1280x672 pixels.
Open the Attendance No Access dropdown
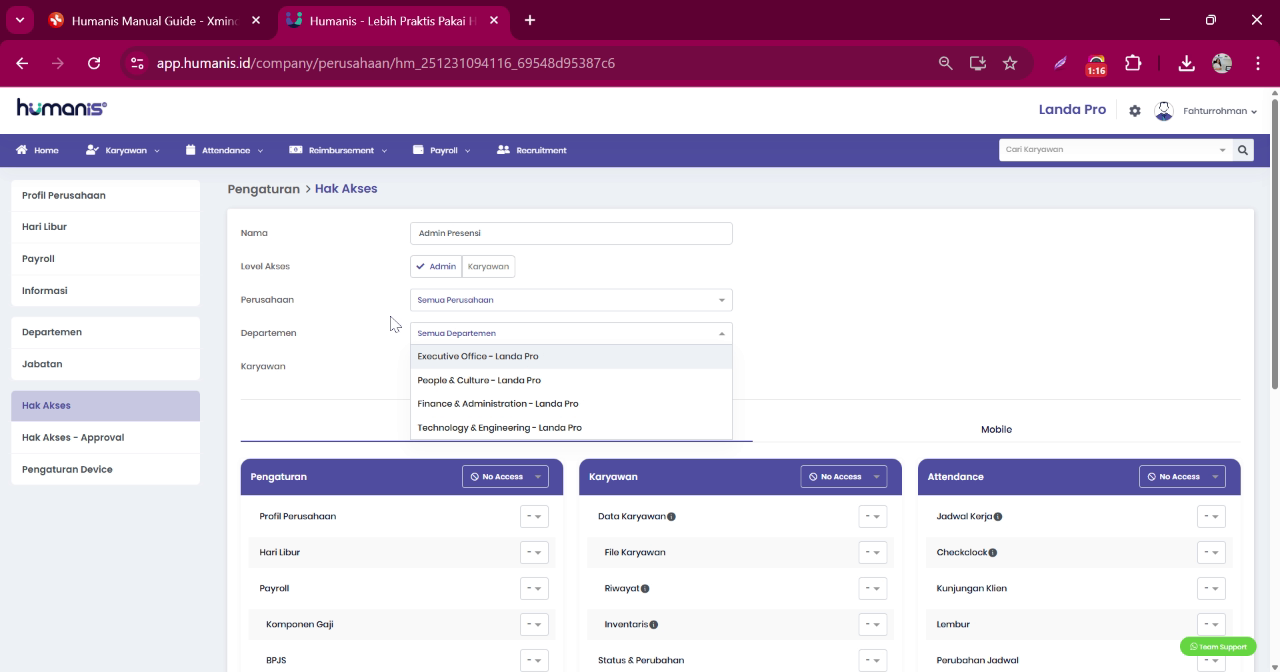[x=1182, y=477]
